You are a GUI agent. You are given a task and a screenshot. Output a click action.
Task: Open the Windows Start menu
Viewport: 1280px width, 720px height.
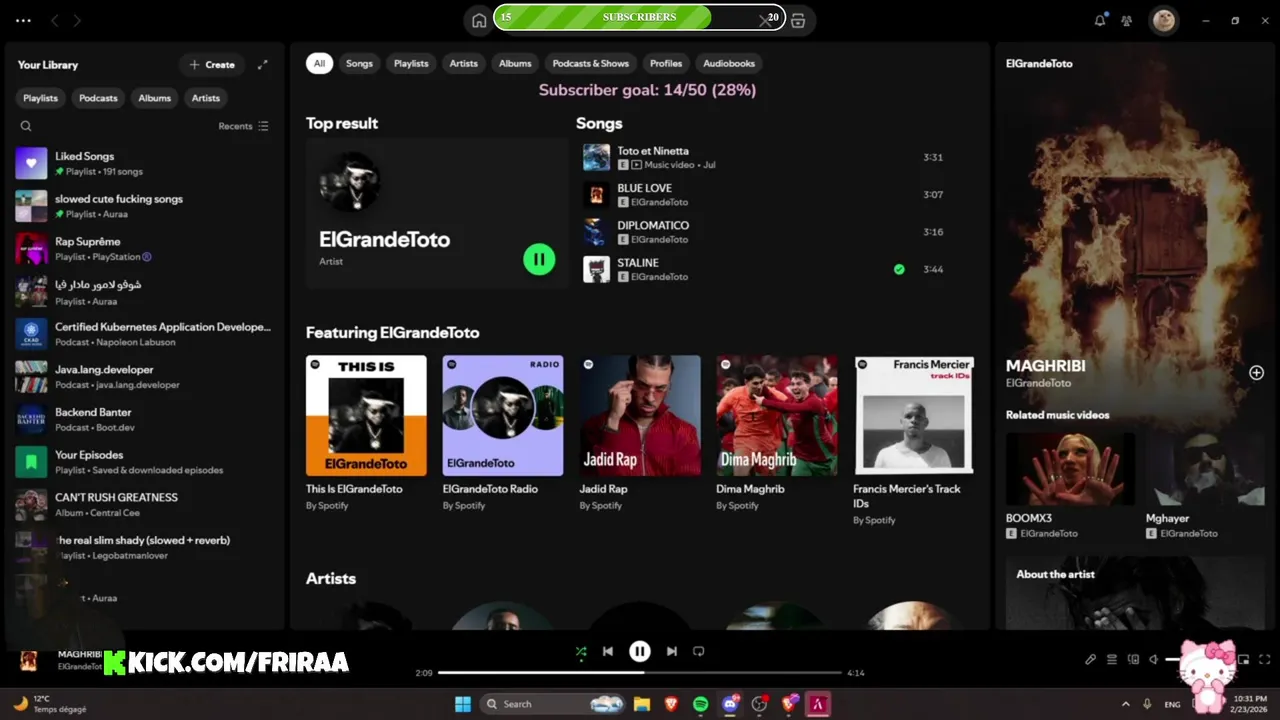[x=463, y=704]
